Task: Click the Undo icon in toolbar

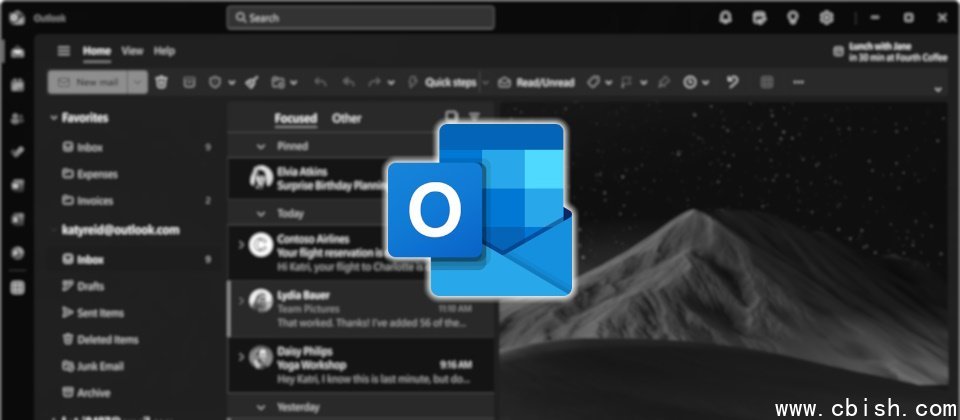Action: [x=732, y=82]
